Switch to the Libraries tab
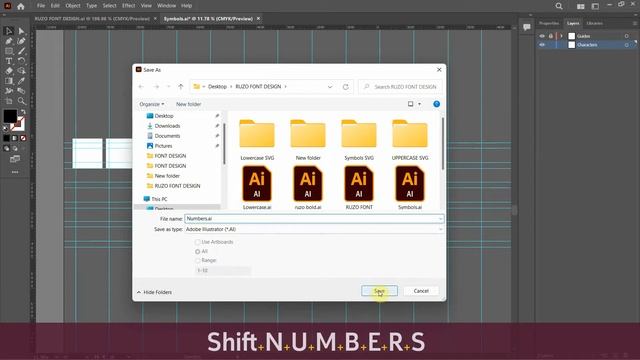Screen dimensions: 640x360 point(594,23)
